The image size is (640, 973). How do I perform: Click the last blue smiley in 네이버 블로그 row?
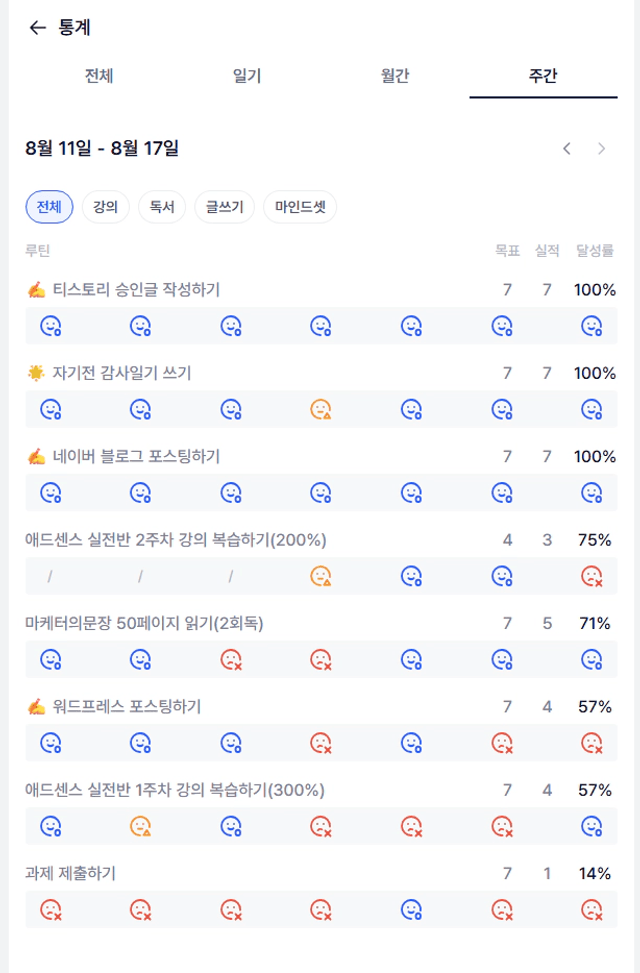(592, 493)
